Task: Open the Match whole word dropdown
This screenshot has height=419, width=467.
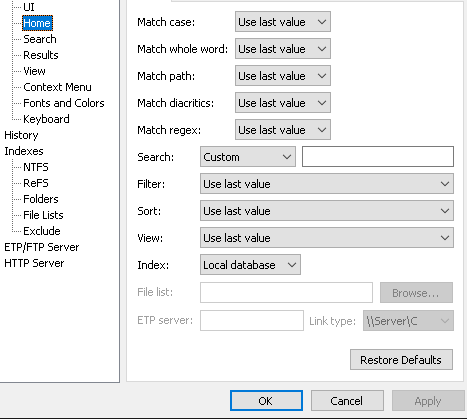Action: pos(283,49)
